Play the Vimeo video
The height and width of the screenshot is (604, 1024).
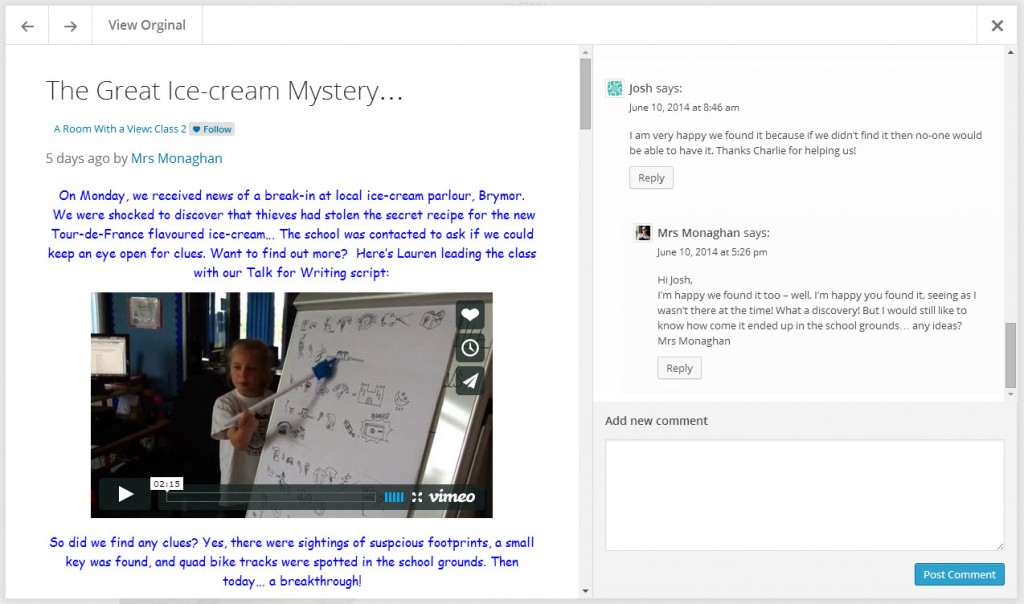point(125,494)
